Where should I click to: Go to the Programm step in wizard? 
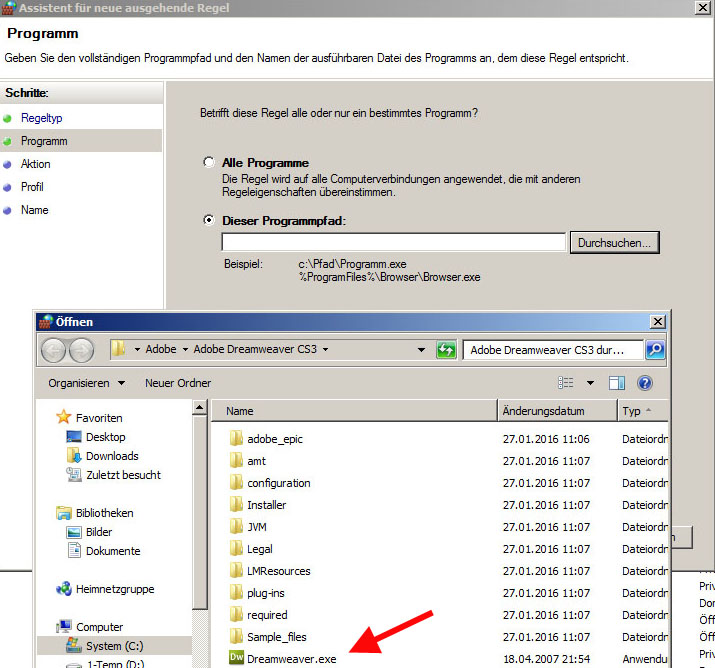click(x=44, y=141)
